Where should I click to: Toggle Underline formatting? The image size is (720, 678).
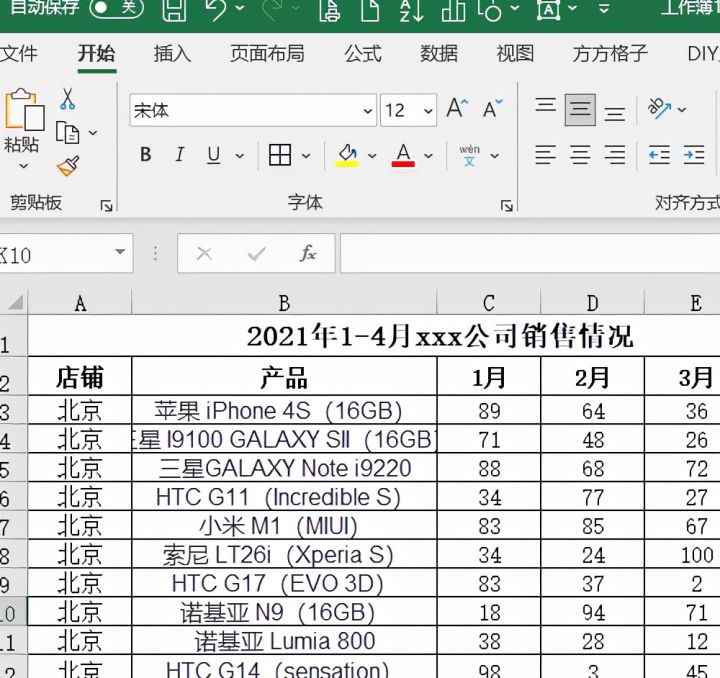(214, 155)
